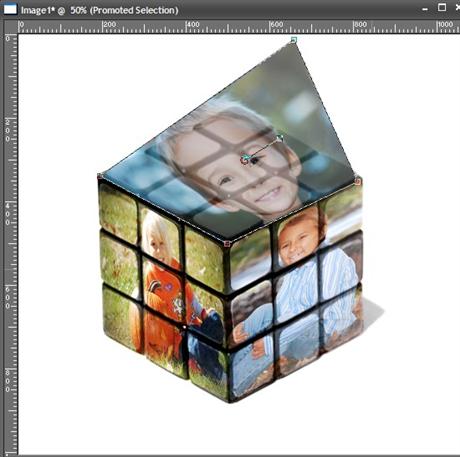Click the 1000 mark on horizontal ruler

point(445,24)
